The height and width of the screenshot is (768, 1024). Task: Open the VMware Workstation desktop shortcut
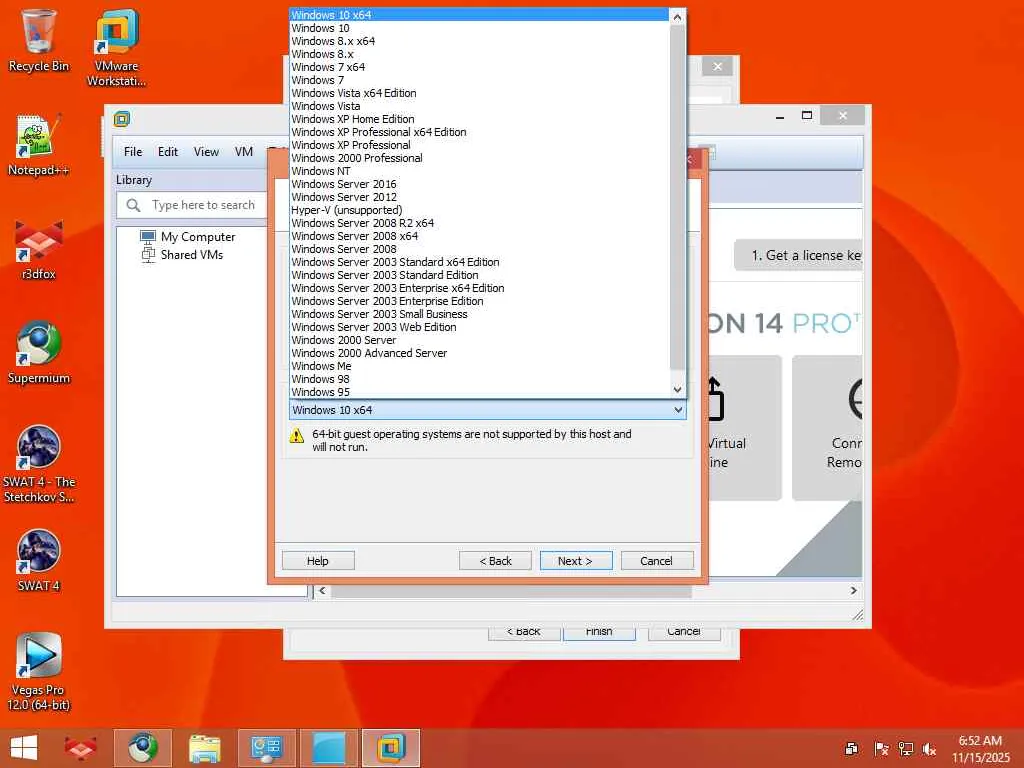[x=116, y=47]
